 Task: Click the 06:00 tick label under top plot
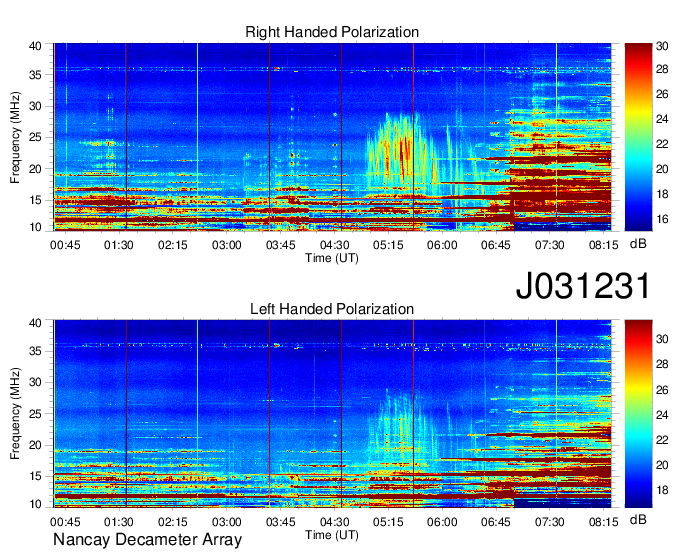(442, 245)
